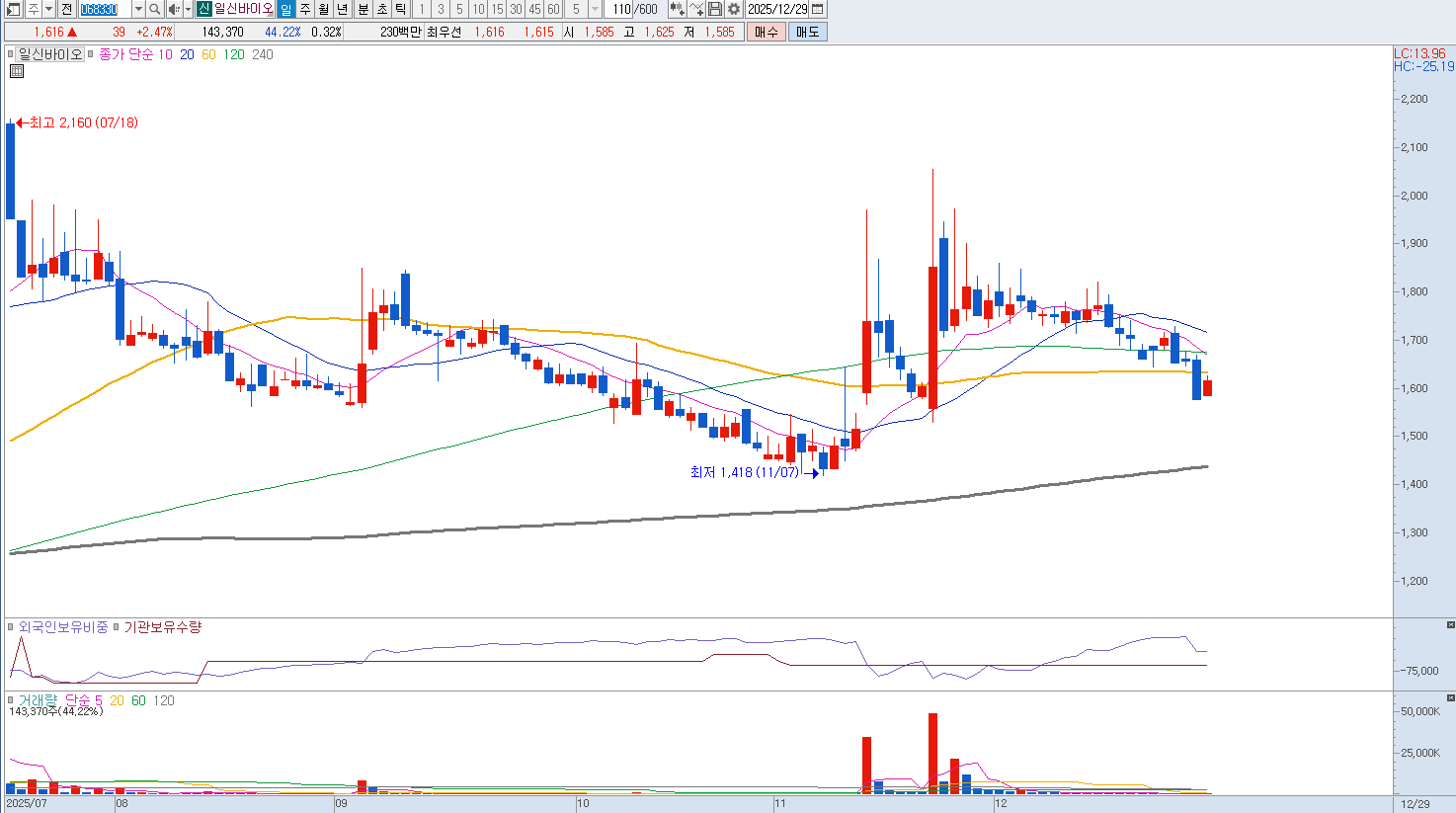Switch to weekly (주) chart period

[305, 9]
